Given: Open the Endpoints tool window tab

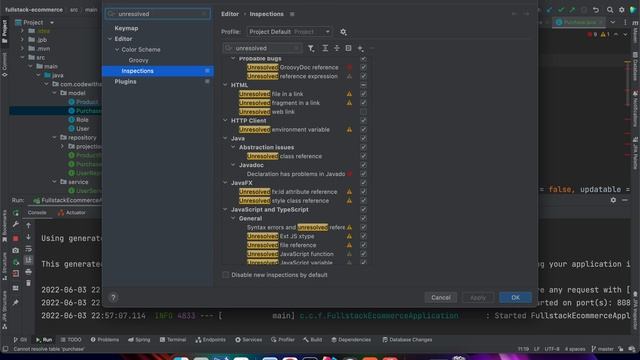Looking at the screenshot, I should click(x=211, y=340).
